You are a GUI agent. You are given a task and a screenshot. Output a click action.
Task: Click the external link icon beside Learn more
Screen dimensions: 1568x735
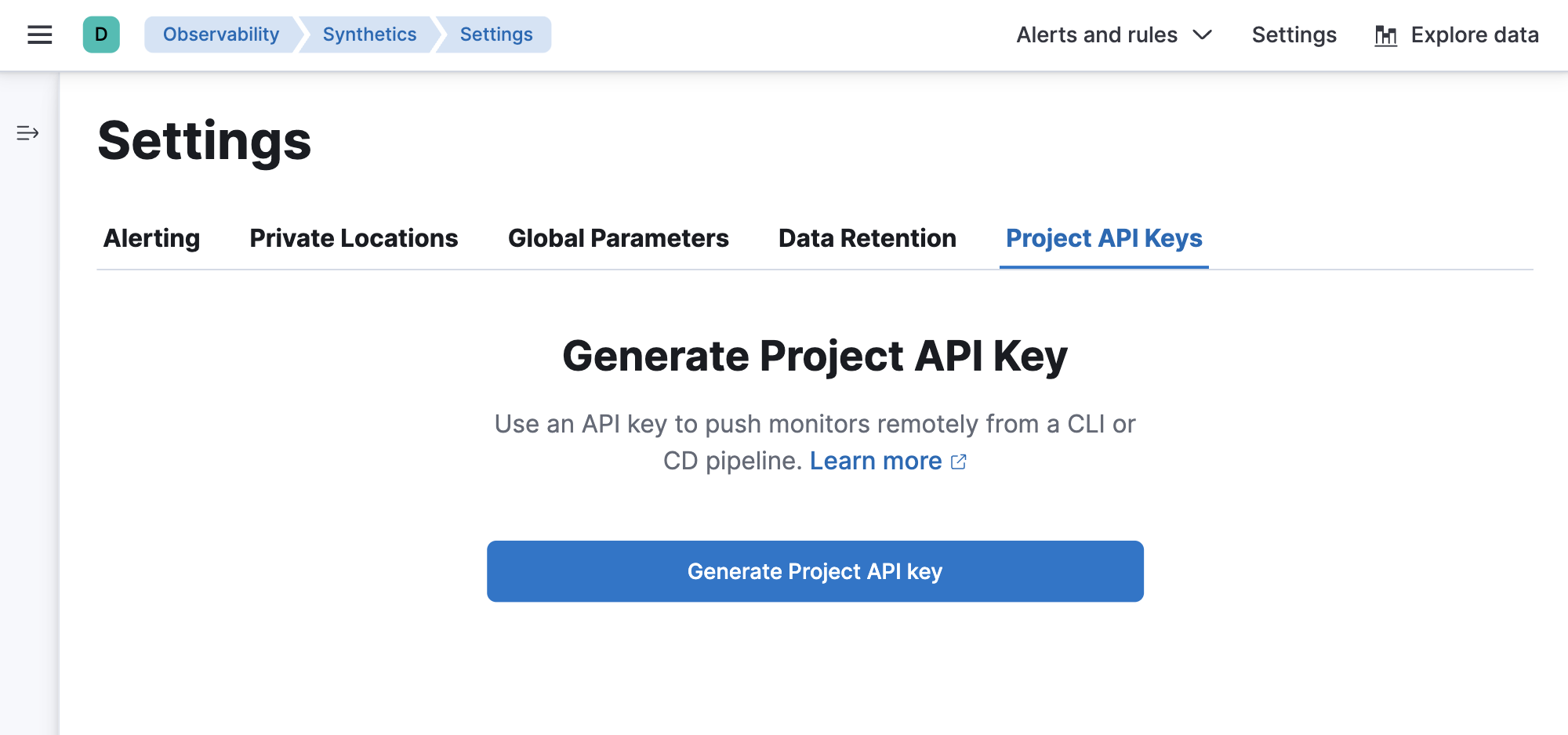[x=960, y=462]
